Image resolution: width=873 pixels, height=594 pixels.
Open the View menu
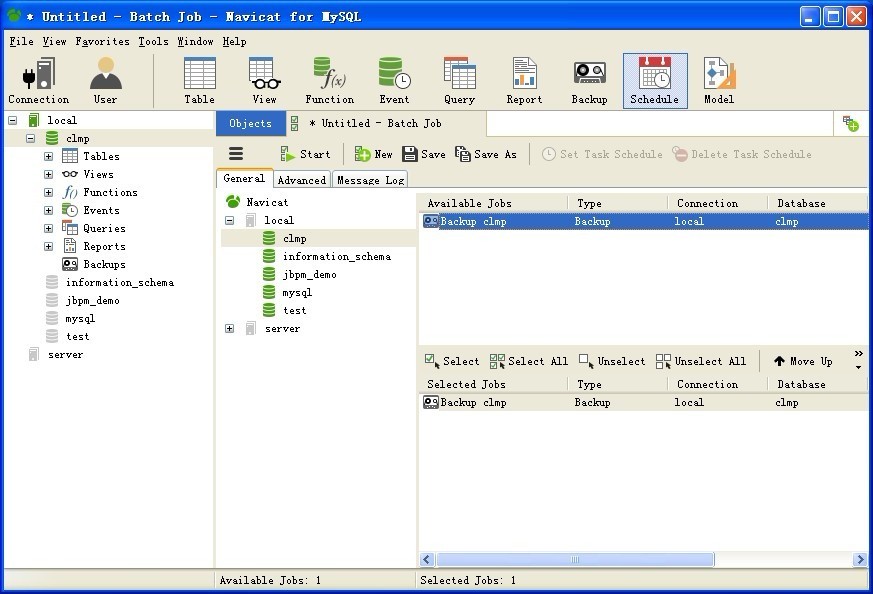(x=54, y=41)
